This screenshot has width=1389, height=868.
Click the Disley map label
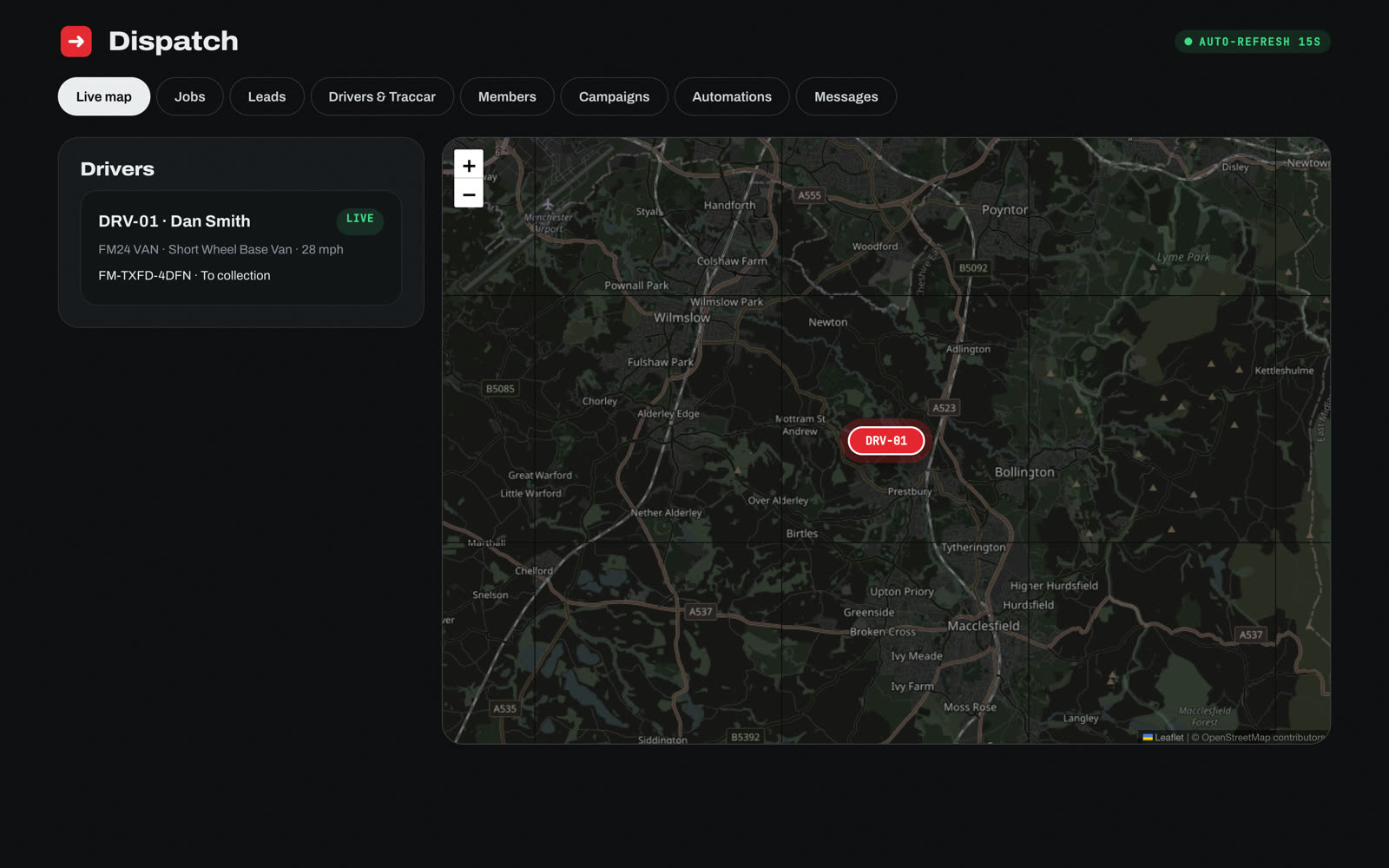[x=1235, y=167]
